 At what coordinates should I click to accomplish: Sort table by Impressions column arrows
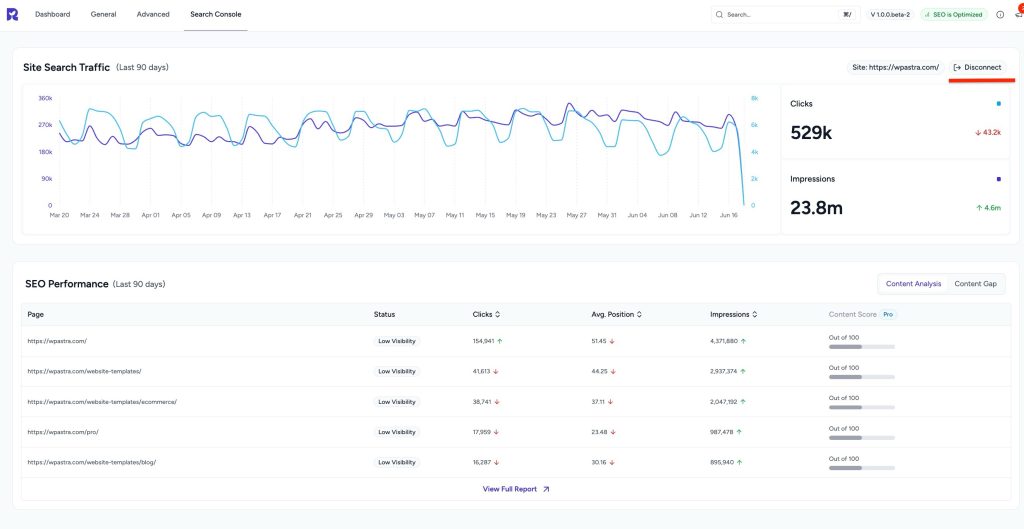click(x=755, y=314)
